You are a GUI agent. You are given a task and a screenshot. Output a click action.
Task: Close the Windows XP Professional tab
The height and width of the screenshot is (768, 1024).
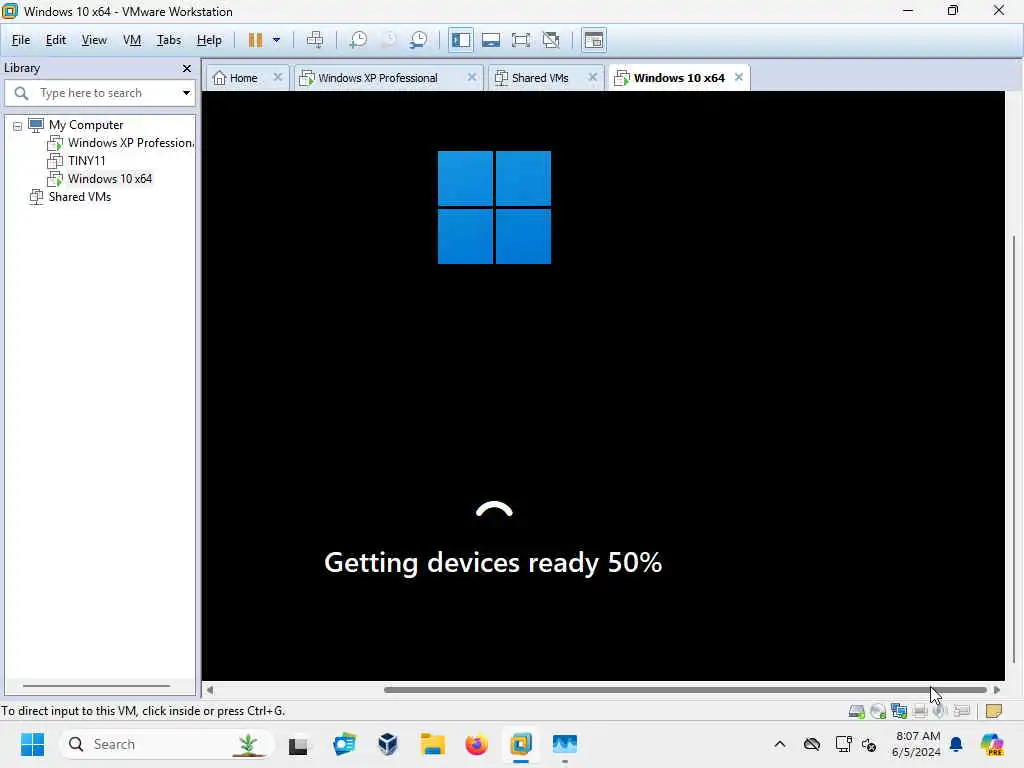click(x=472, y=77)
